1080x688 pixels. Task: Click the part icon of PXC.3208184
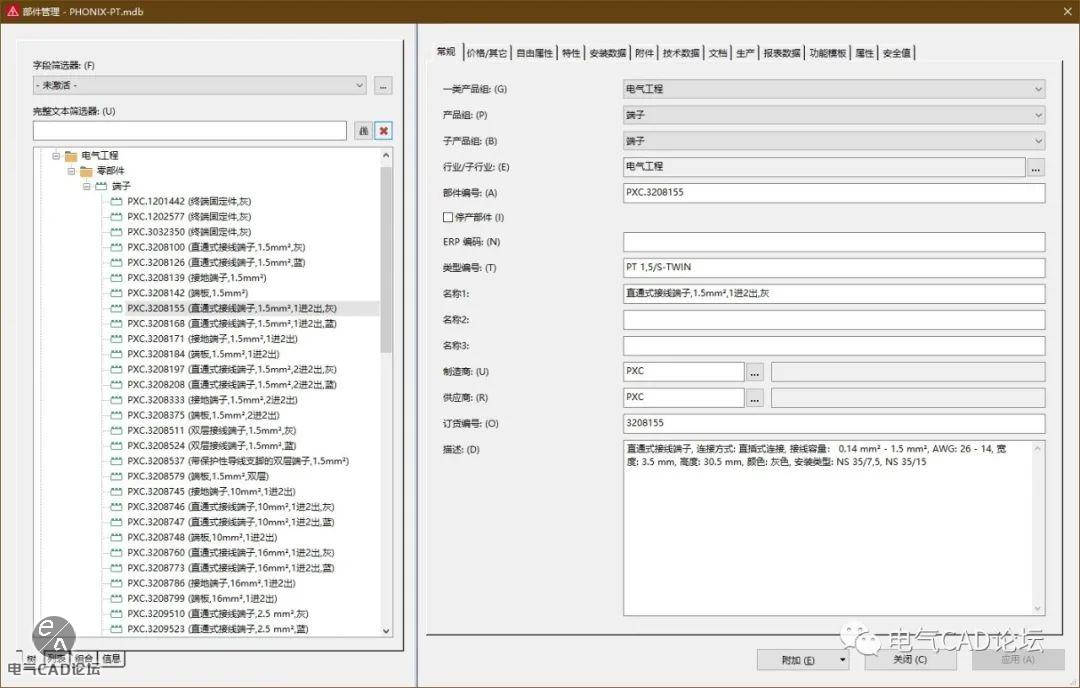point(116,354)
